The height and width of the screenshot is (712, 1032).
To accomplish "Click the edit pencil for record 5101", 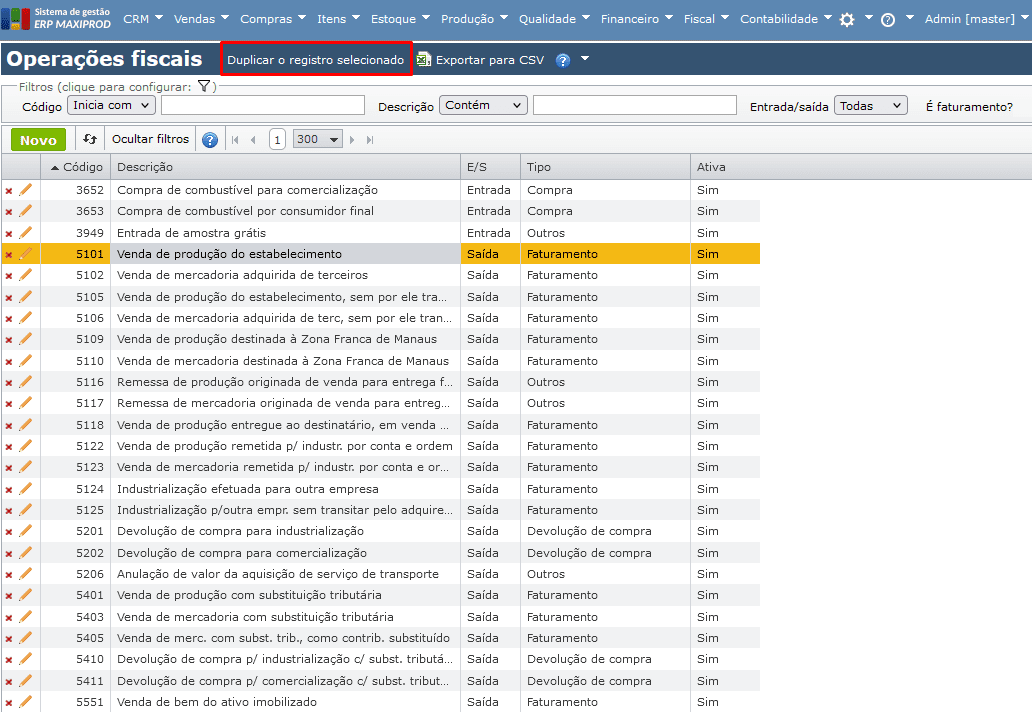I will pyautogui.click(x=26, y=254).
